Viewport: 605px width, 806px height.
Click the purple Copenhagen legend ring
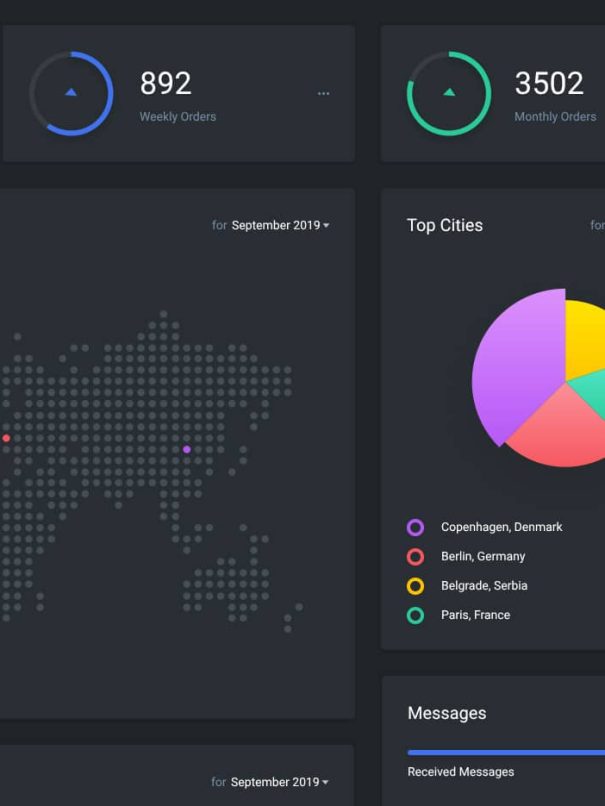(415, 527)
